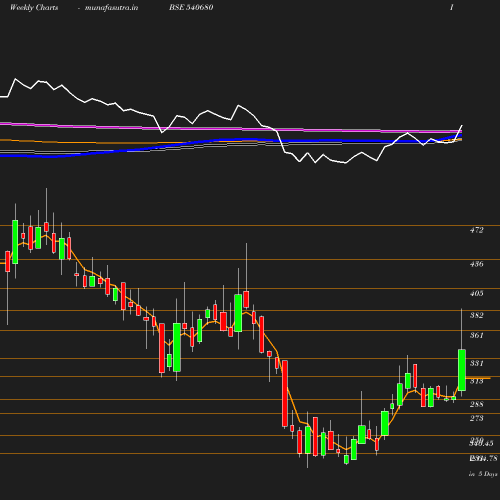Image resolution: width=500 pixels, height=500 pixels.
Task: Click the 436 price level label
Action: 476,264
